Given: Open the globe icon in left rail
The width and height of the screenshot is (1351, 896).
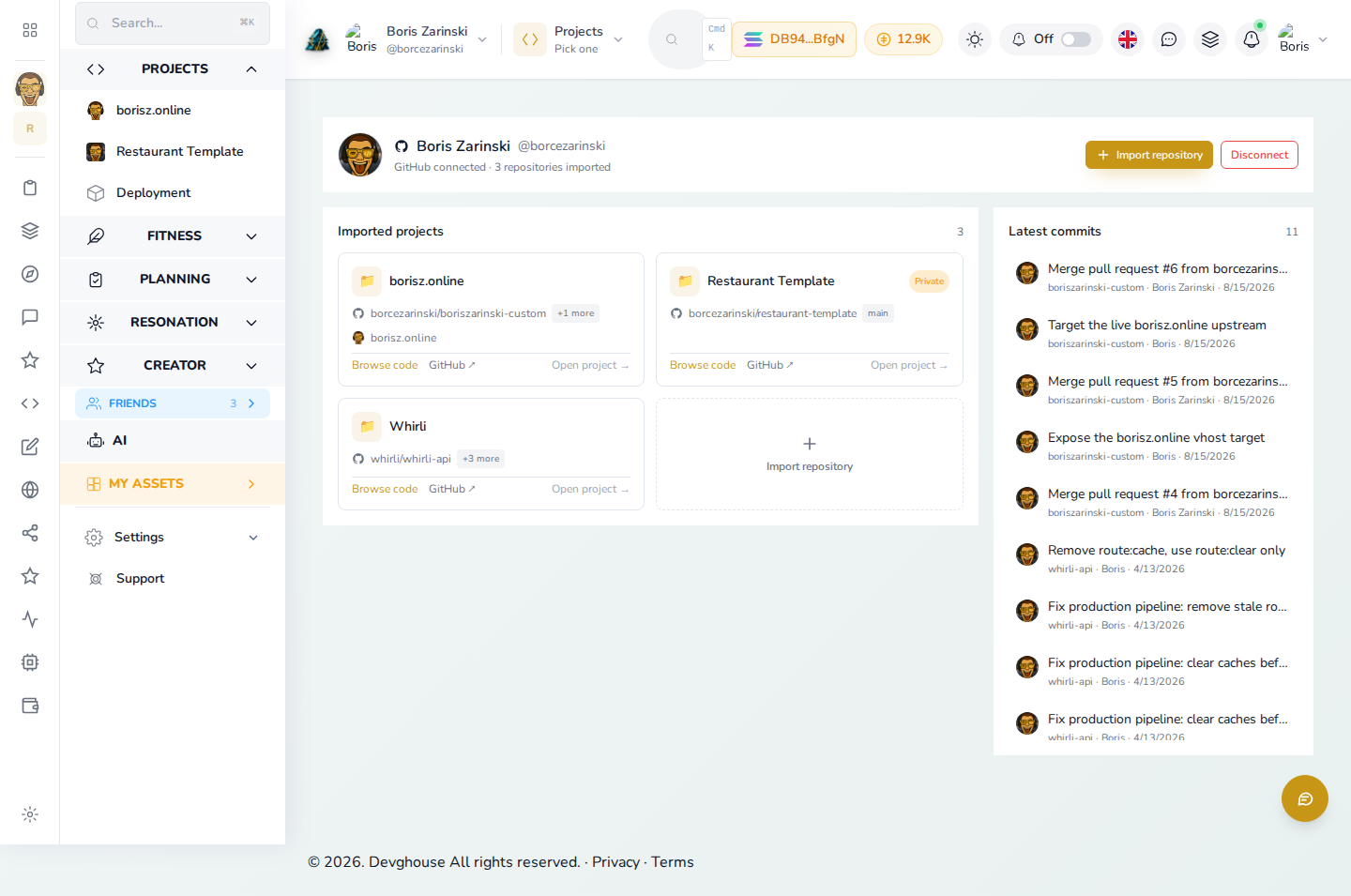Looking at the screenshot, I should (30, 490).
